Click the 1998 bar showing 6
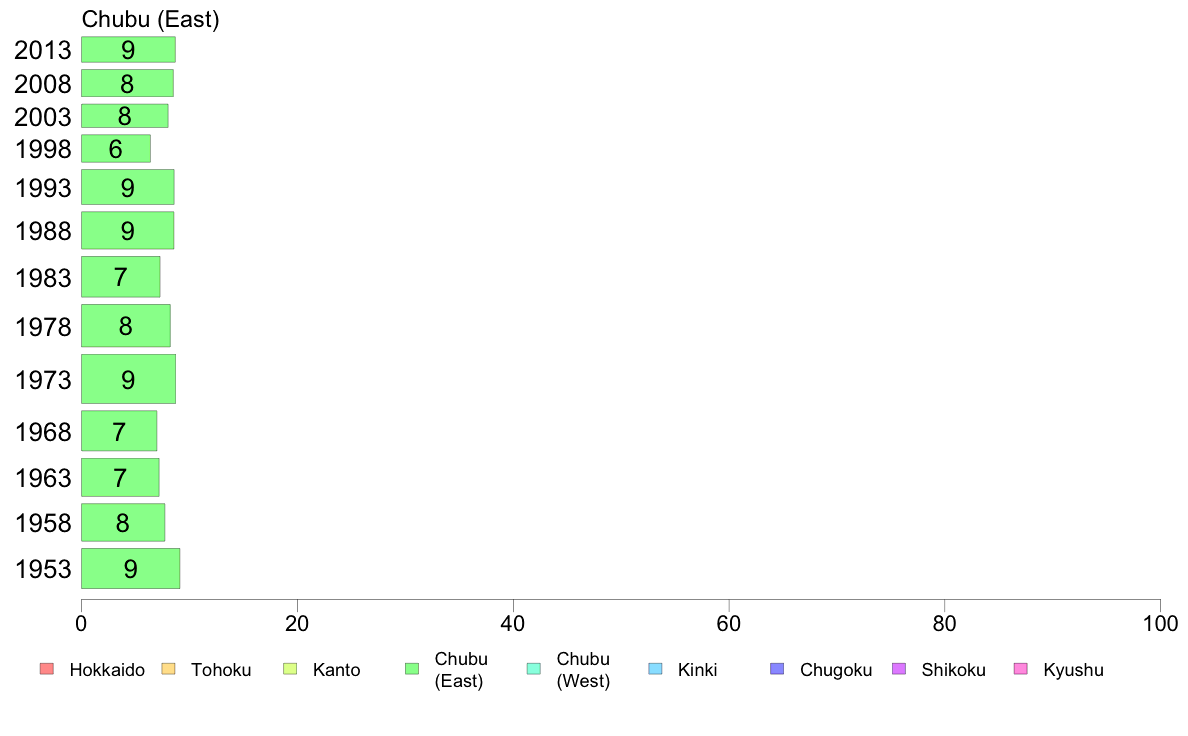Viewport: 1188px width, 736px height. tap(116, 149)
